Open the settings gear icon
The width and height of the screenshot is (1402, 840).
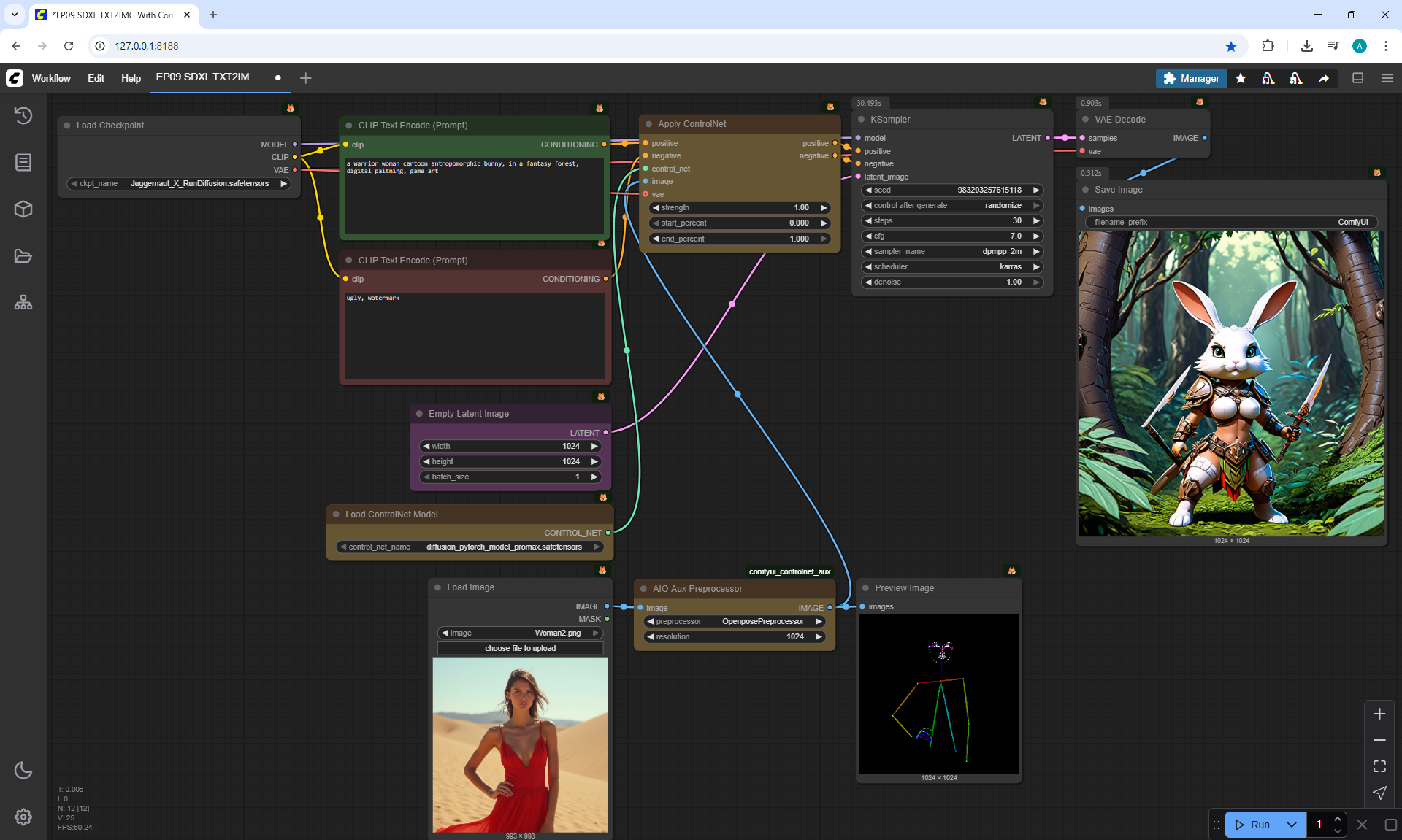pyautogui.click(x=23, y=817)
